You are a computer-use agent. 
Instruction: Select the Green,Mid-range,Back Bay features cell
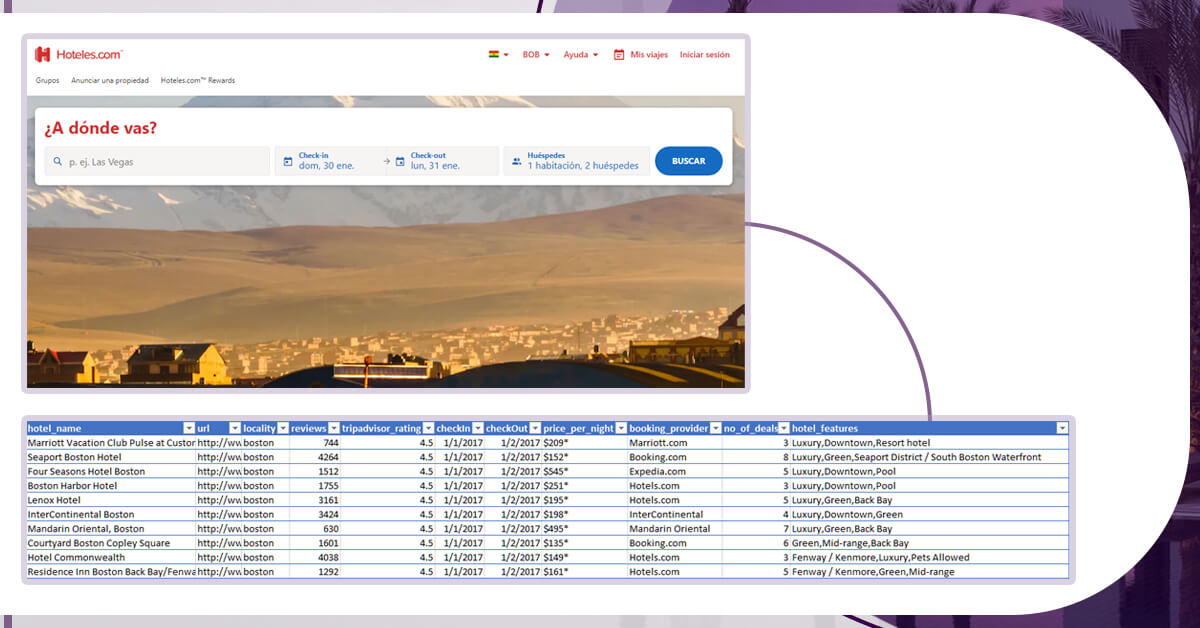point(930,543)
